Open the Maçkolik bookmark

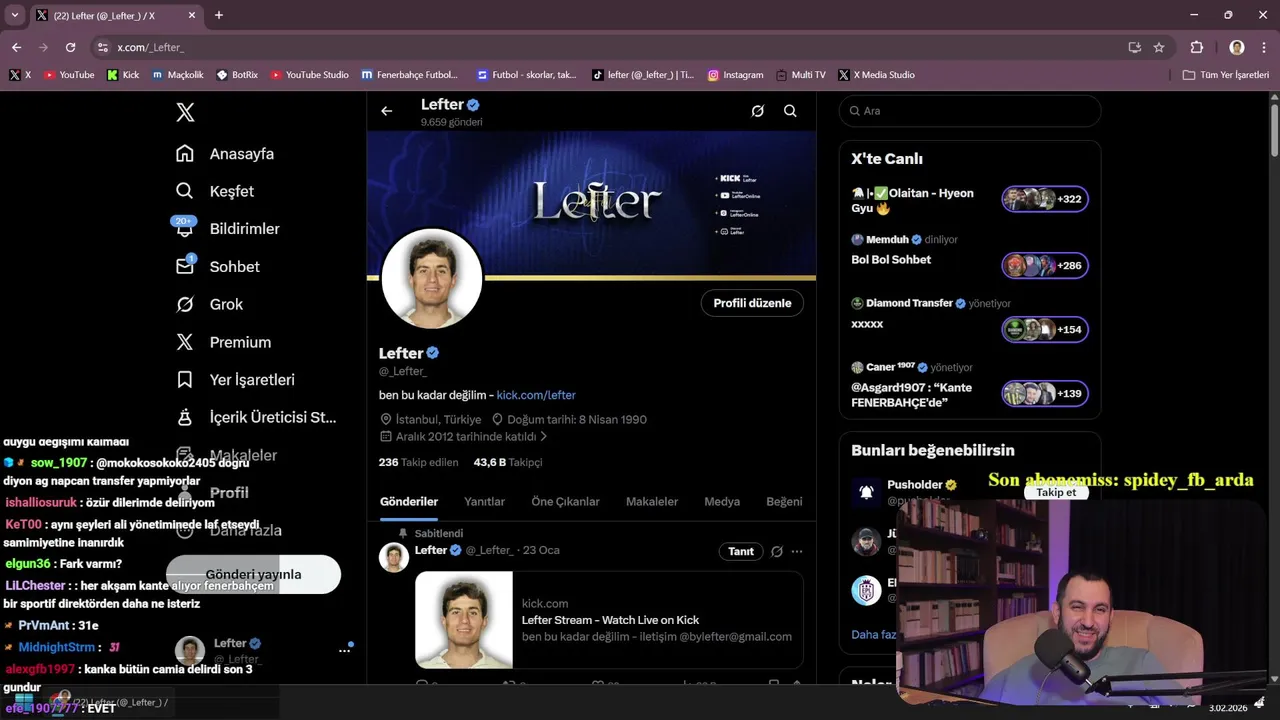(178, 75)
